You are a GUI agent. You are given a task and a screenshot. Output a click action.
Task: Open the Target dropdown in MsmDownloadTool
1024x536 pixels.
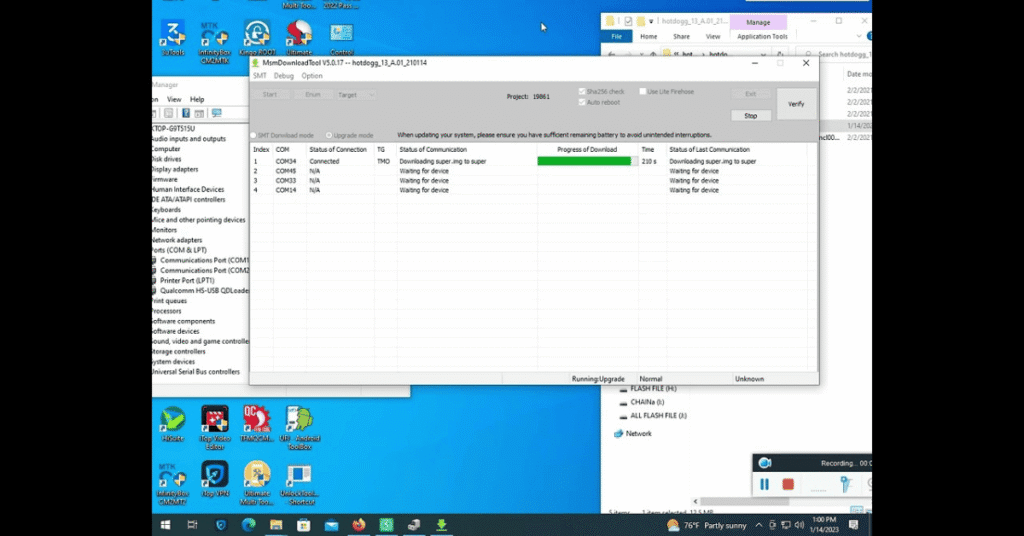(x=356, y=95)
